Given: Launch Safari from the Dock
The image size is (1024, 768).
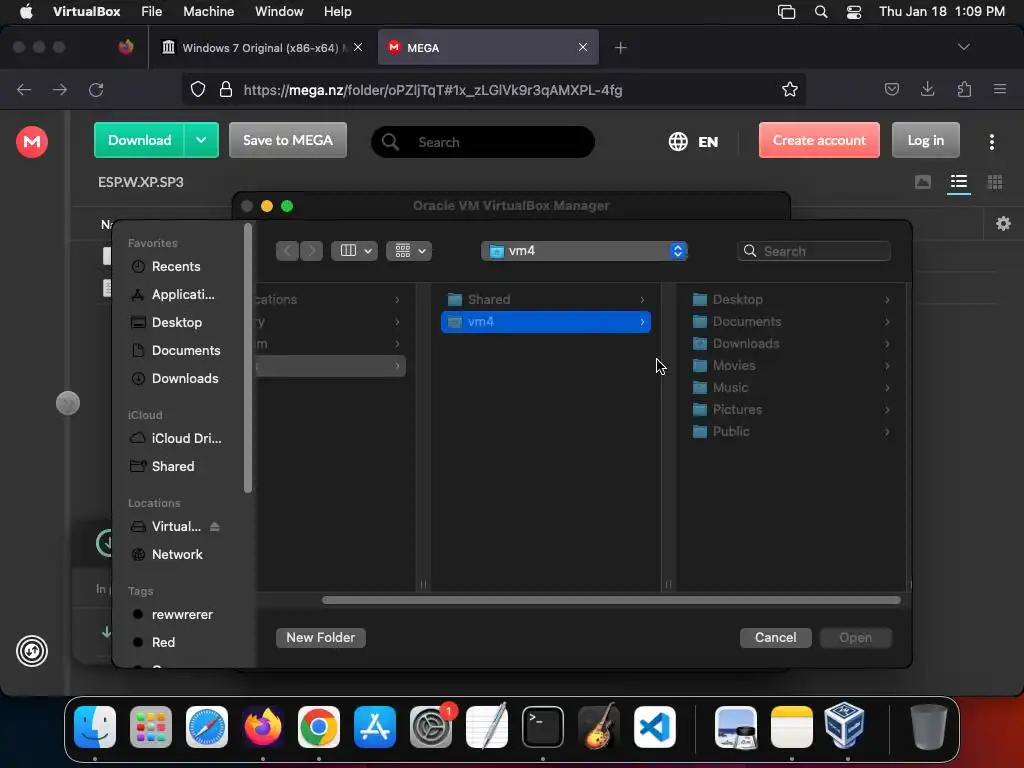Looking at the screenshot, I should pyautogui.click(x=207, y=727).
